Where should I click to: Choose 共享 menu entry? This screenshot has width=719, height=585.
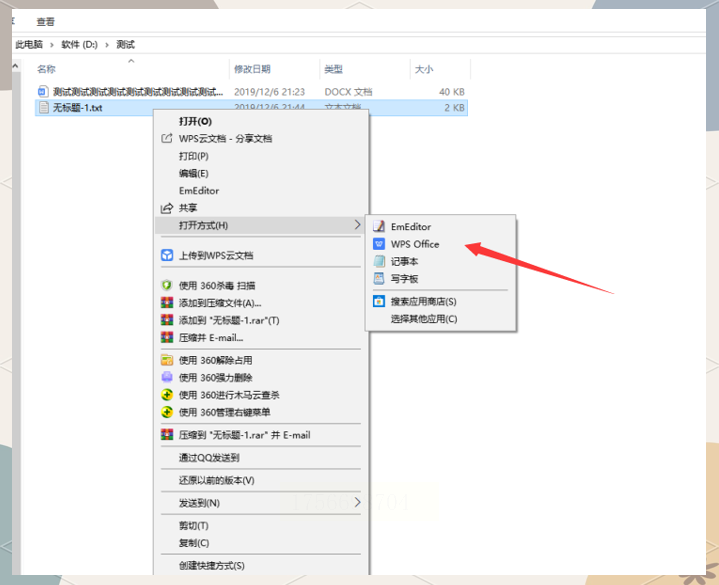pos(188,208)
